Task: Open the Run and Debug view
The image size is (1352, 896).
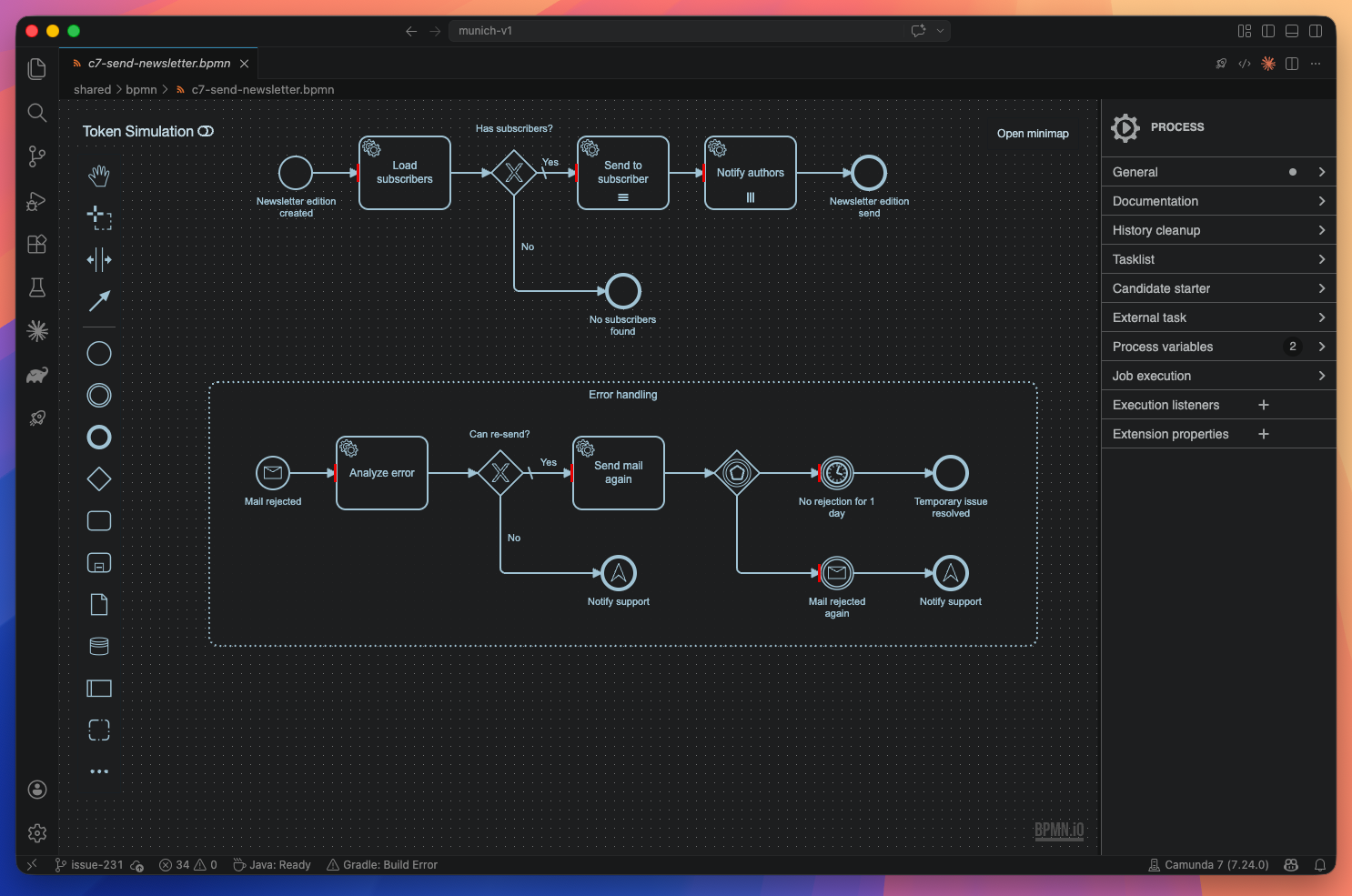Action: tap(37, 200)
